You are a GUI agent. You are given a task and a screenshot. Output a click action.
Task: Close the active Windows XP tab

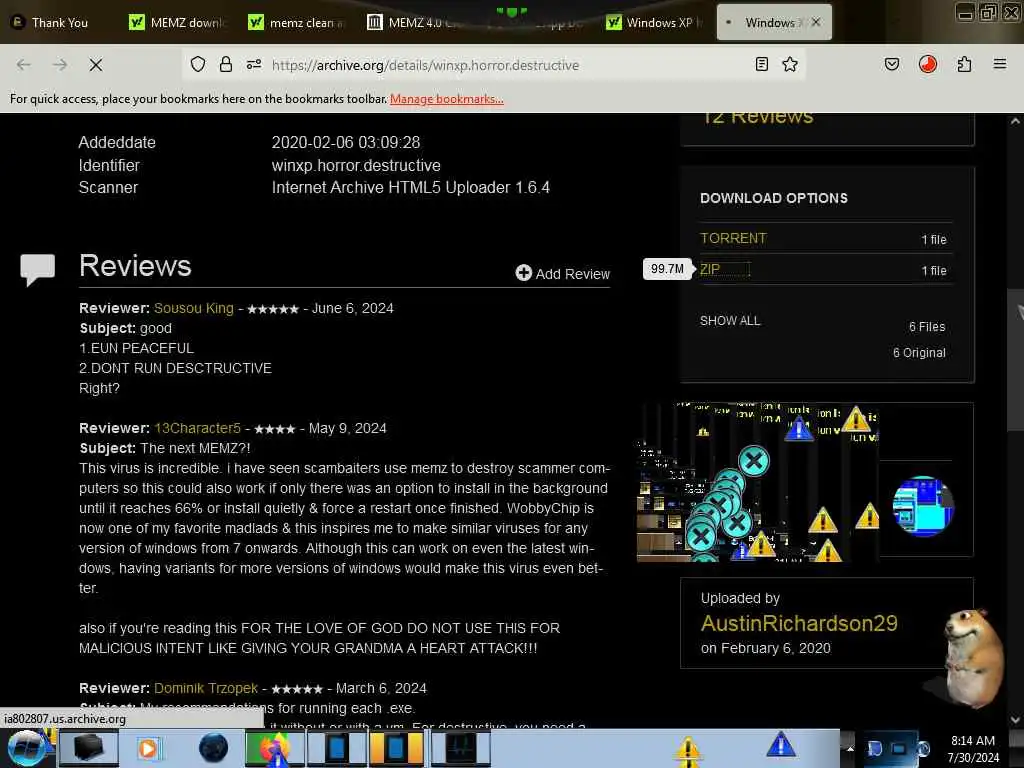click(816, 22)
